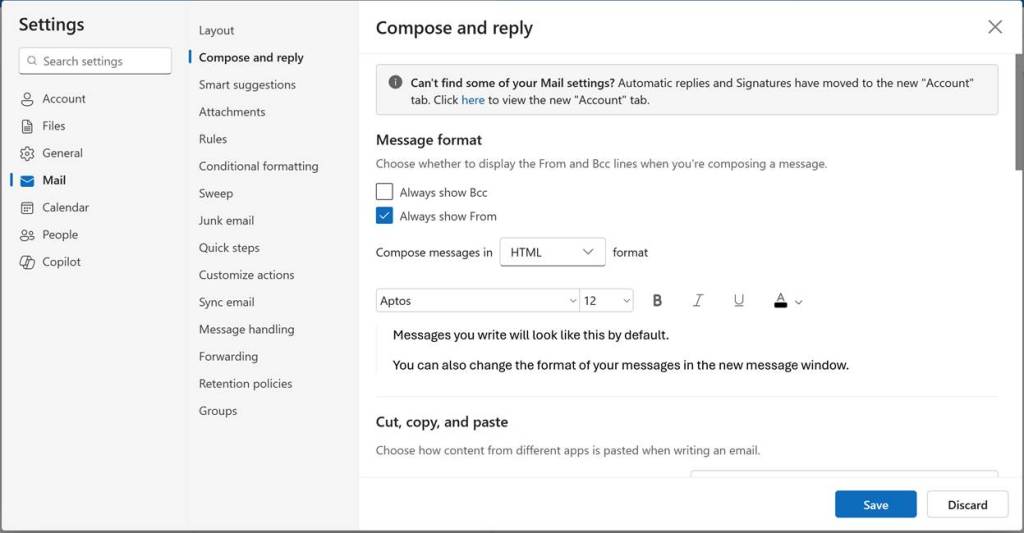Uncheck the Always show From checkbox
The image size is (1024, 533).
pos(384,216)
